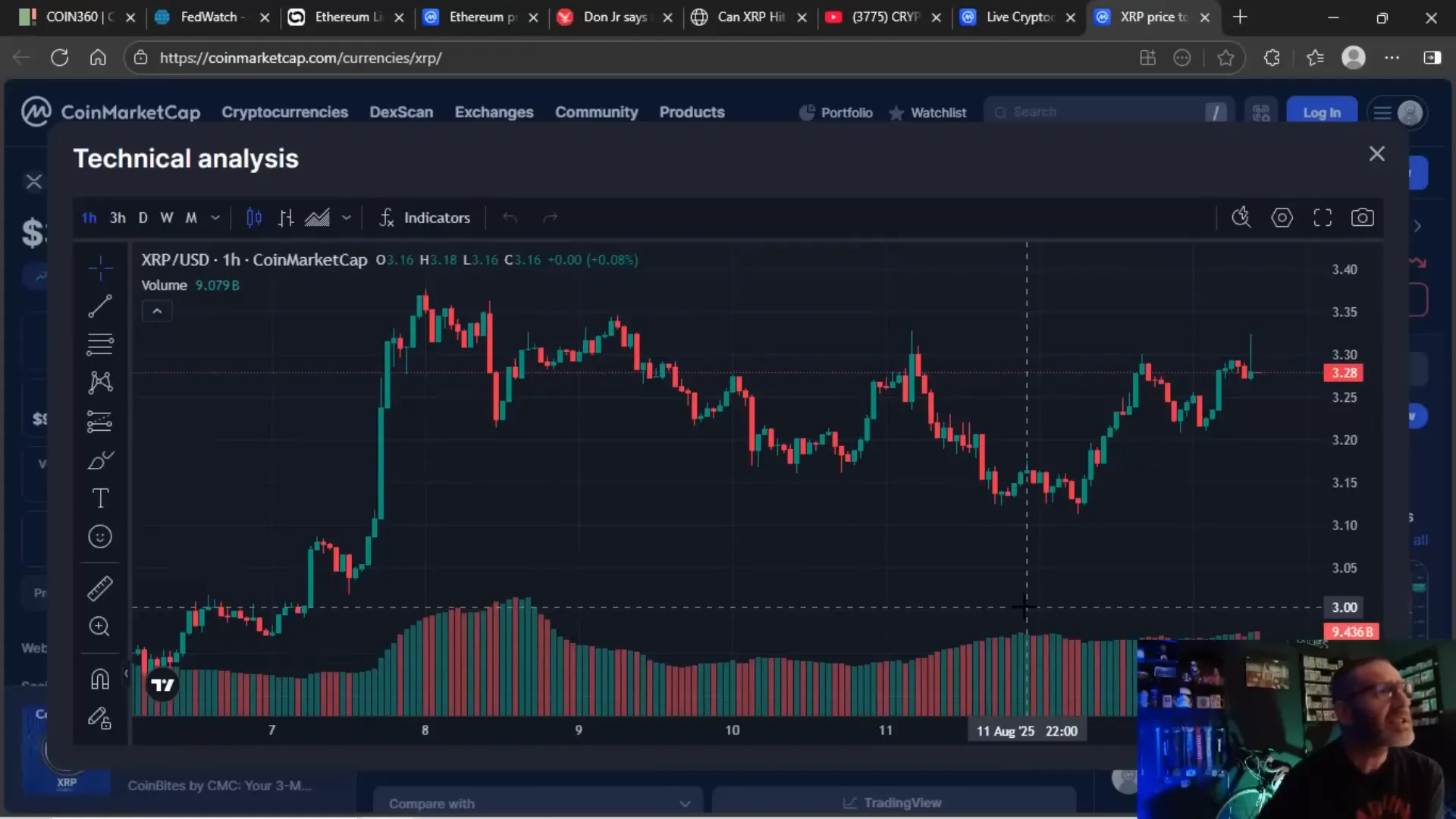Select bar chart type
This screenshot has width=1456, height=819.
[x=286, y=218]
